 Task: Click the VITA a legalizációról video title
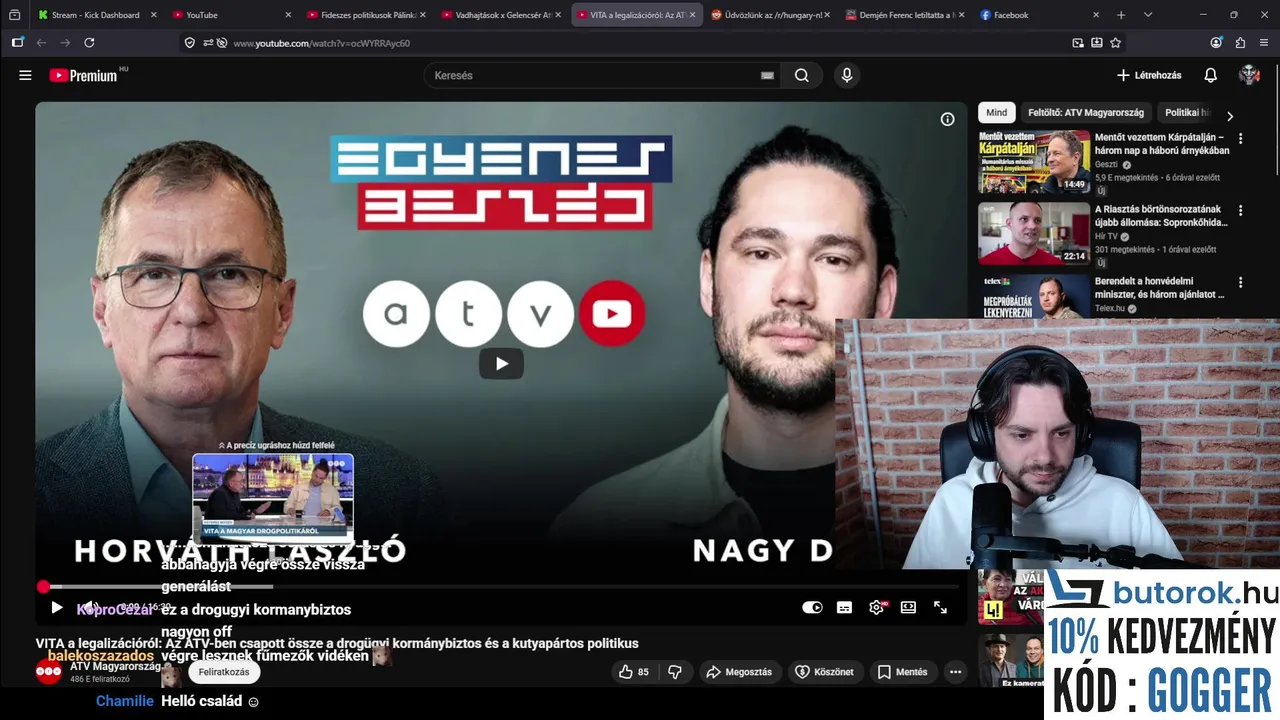(337, 643)
